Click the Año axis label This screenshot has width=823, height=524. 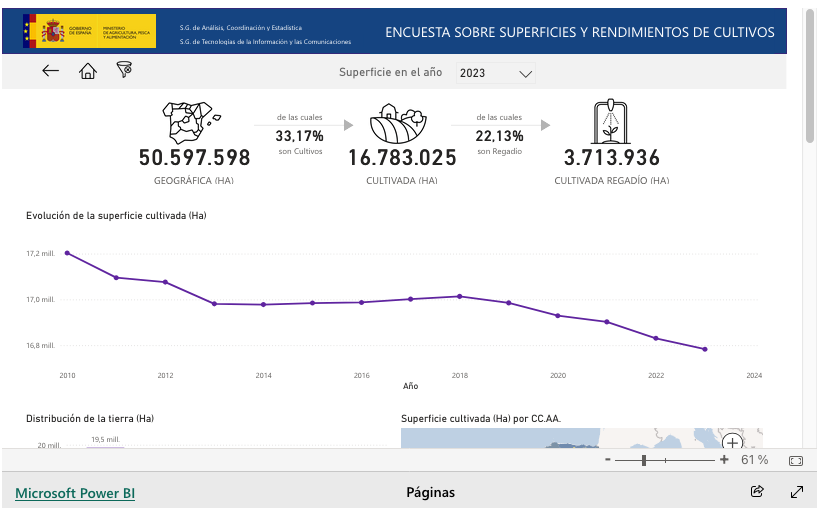point(410,386)
